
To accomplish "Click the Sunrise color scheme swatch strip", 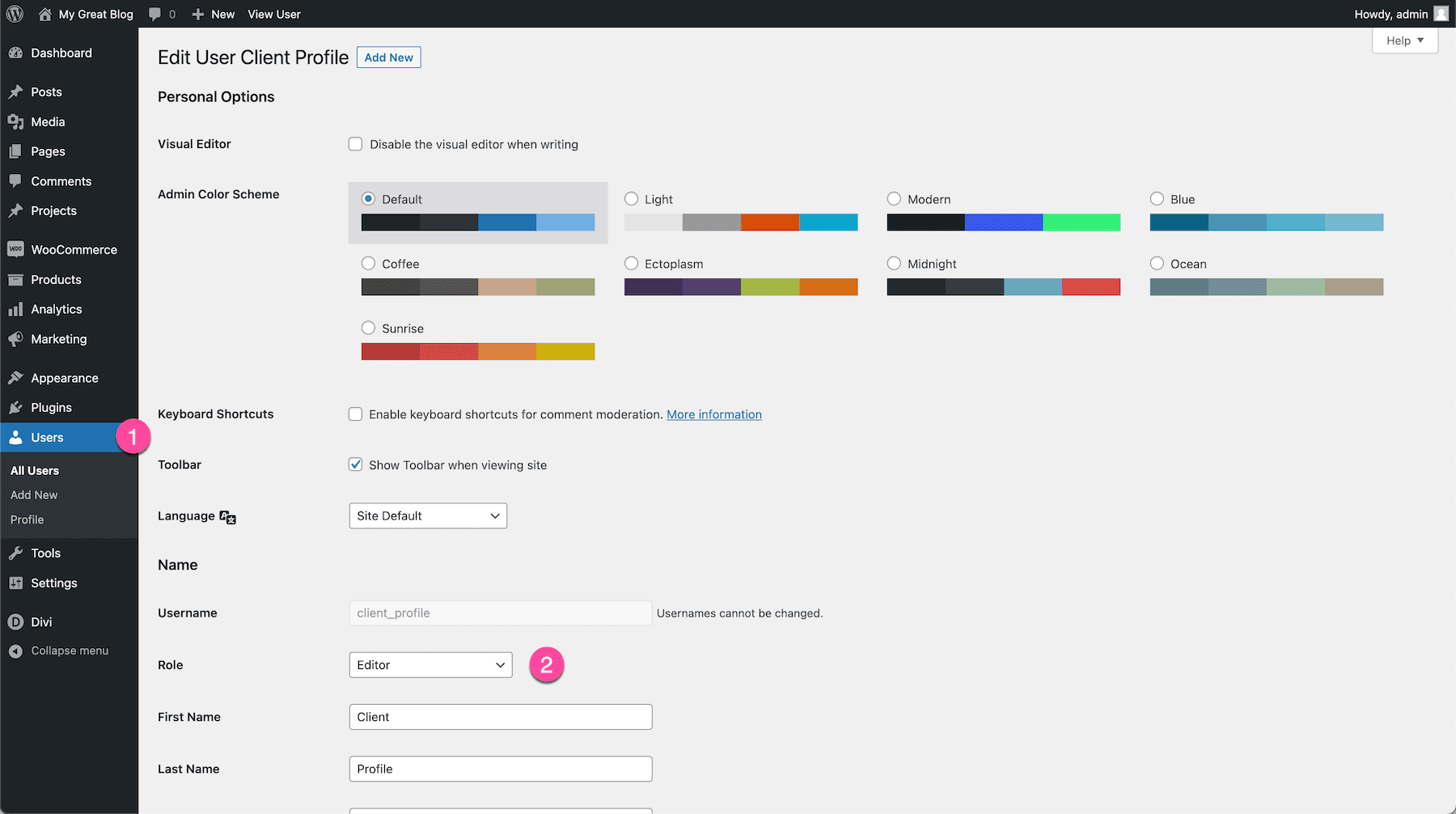I will pos(477,351).
